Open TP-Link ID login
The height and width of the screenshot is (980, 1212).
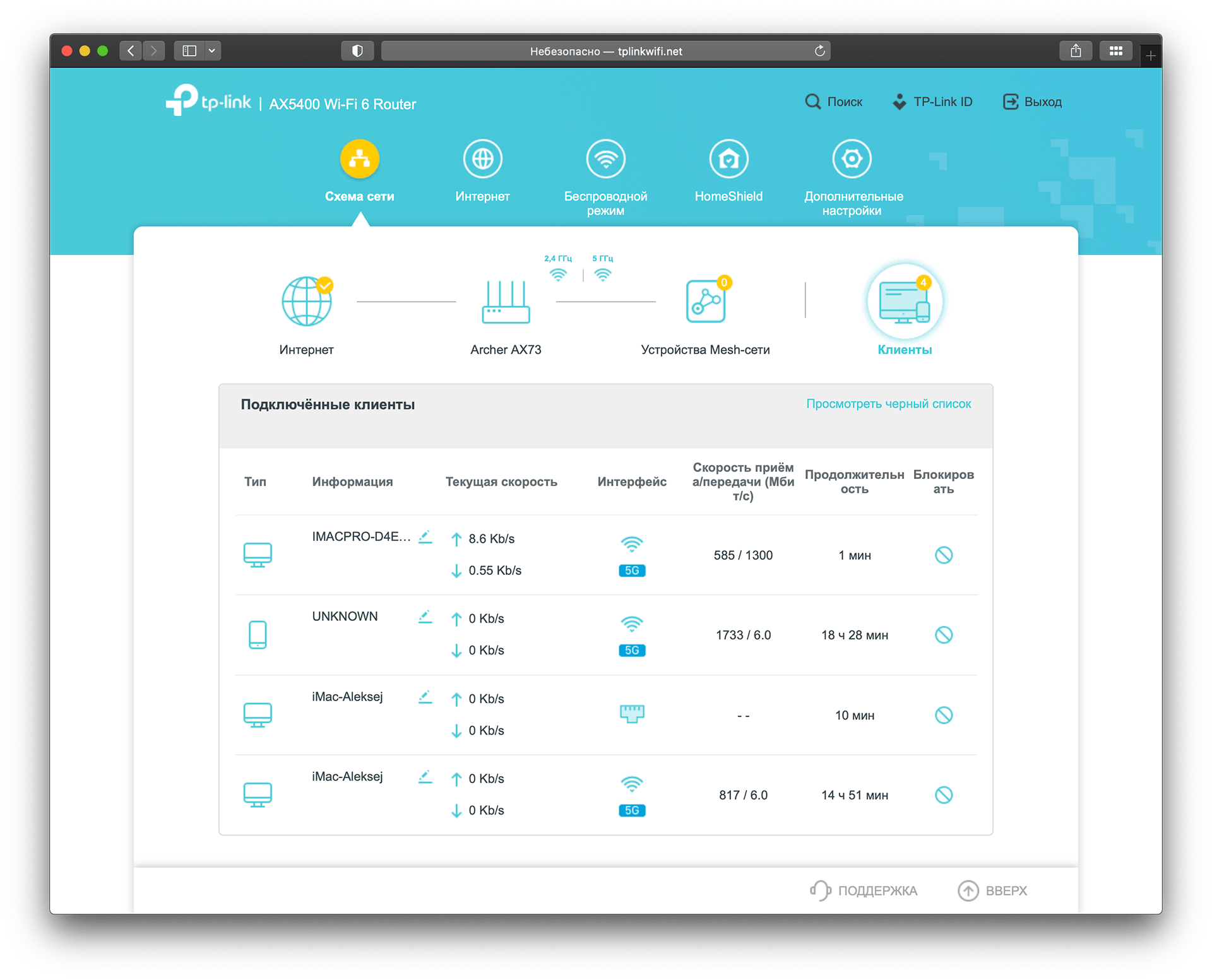[x=932, y=102]
